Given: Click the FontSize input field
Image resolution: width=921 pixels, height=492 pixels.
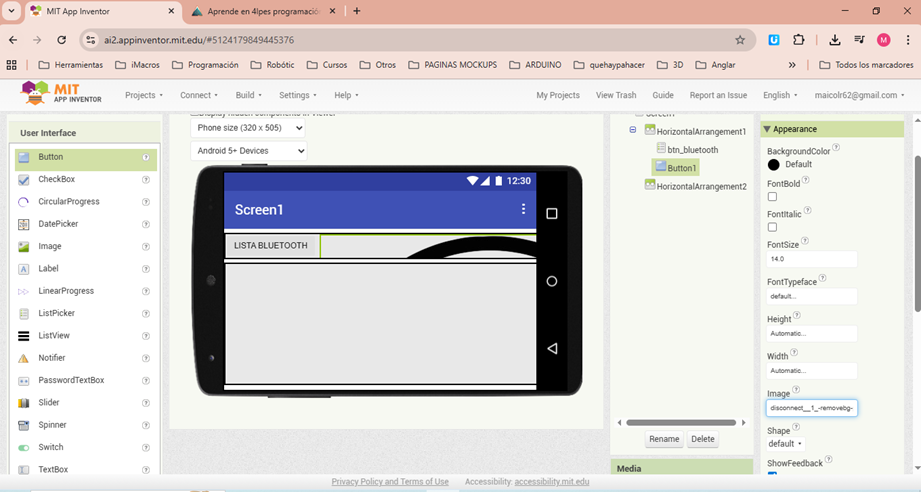Looking at the screenshot, I should (x=812, y=259).
